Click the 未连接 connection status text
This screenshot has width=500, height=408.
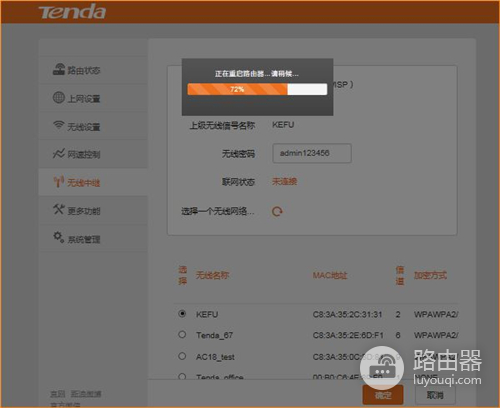(284, 182)
